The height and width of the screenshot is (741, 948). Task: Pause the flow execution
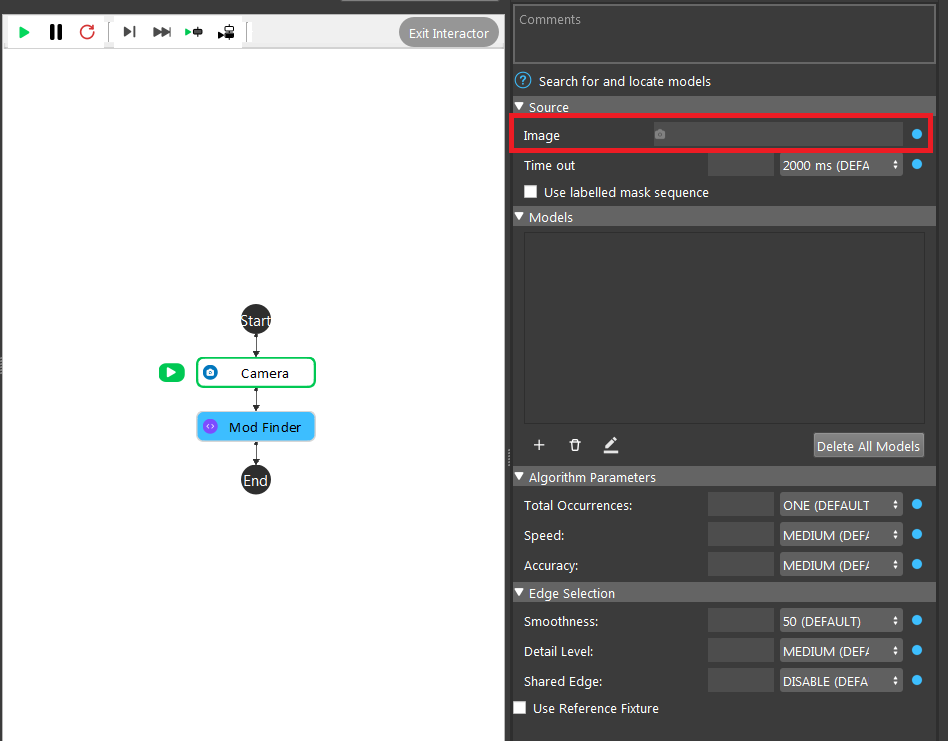pos(56,32)
